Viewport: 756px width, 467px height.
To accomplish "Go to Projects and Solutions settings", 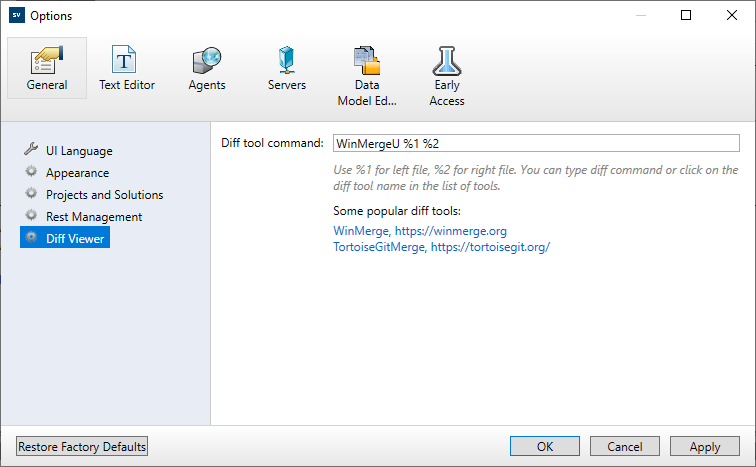I will 104,195.
